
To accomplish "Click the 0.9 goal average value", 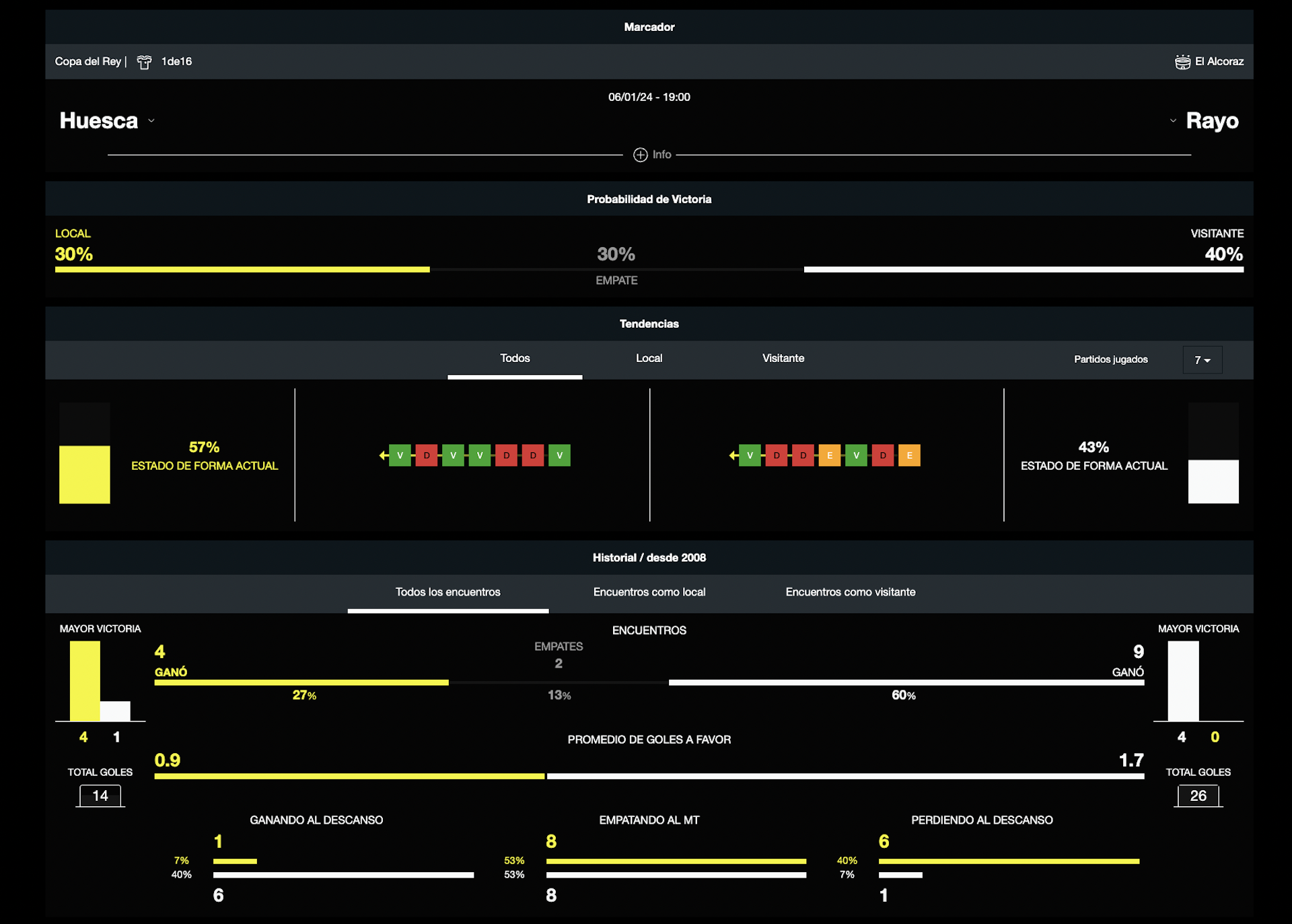I will click(x=168, y=760).
